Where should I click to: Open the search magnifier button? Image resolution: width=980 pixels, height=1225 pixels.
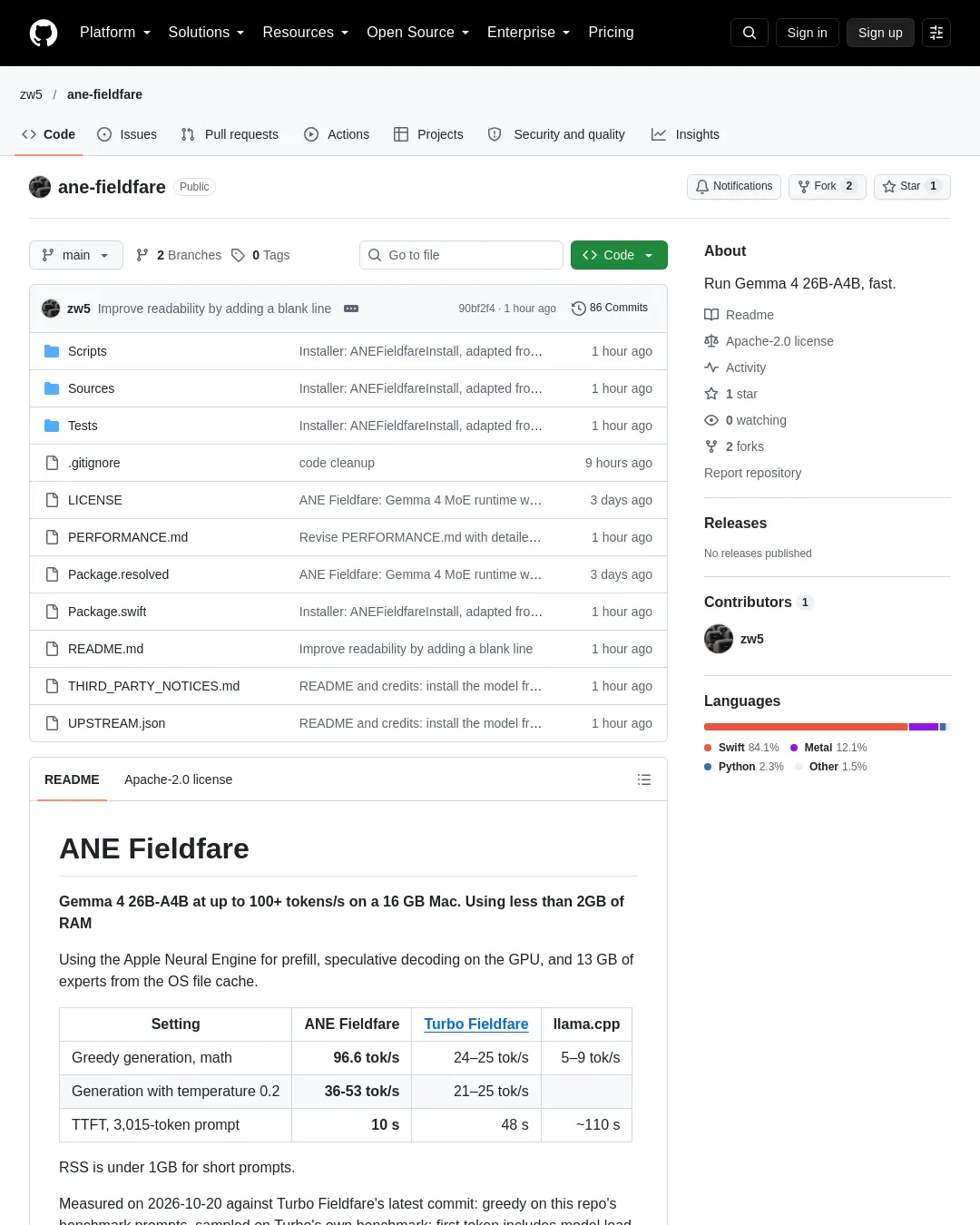750,33
